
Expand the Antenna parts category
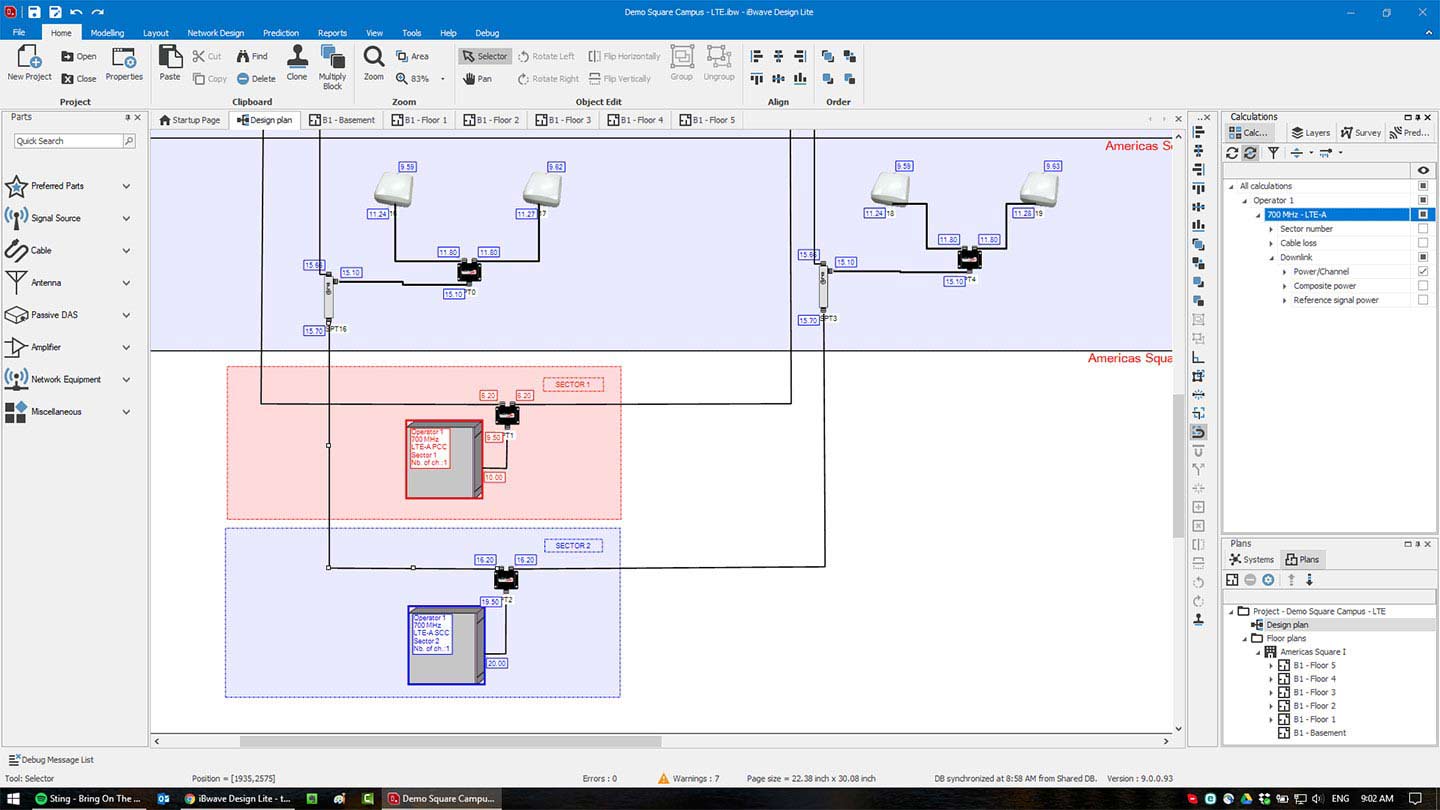(x=126, y=283)
